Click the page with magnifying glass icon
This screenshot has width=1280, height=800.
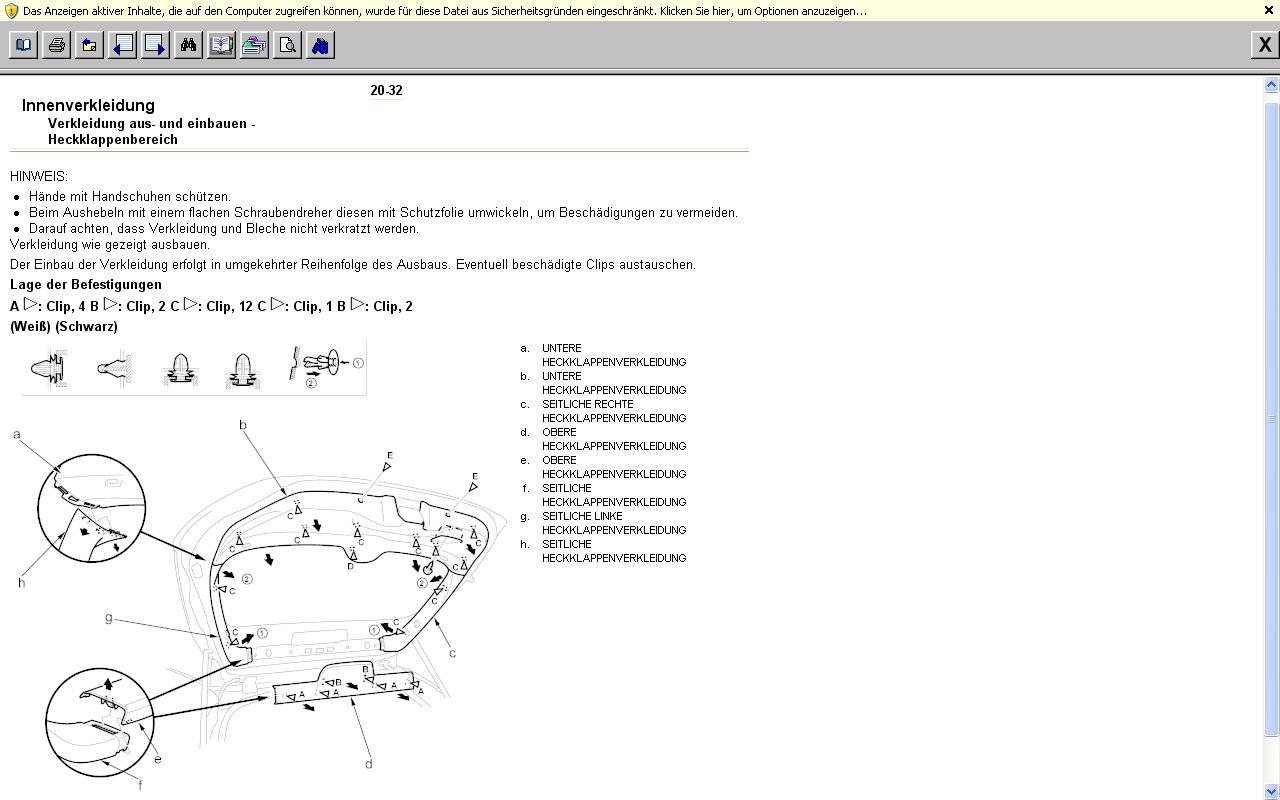[287, 45]
